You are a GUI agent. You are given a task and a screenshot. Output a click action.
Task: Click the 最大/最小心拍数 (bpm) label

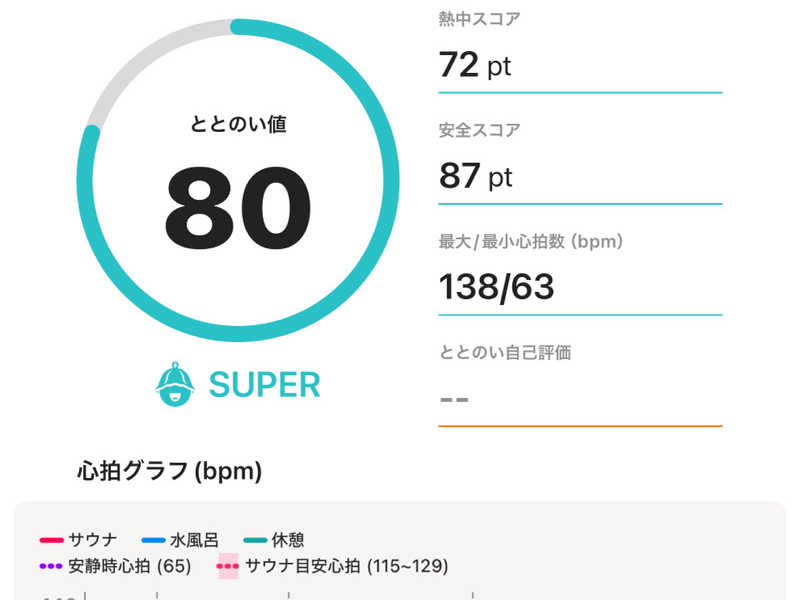(531, 241)
